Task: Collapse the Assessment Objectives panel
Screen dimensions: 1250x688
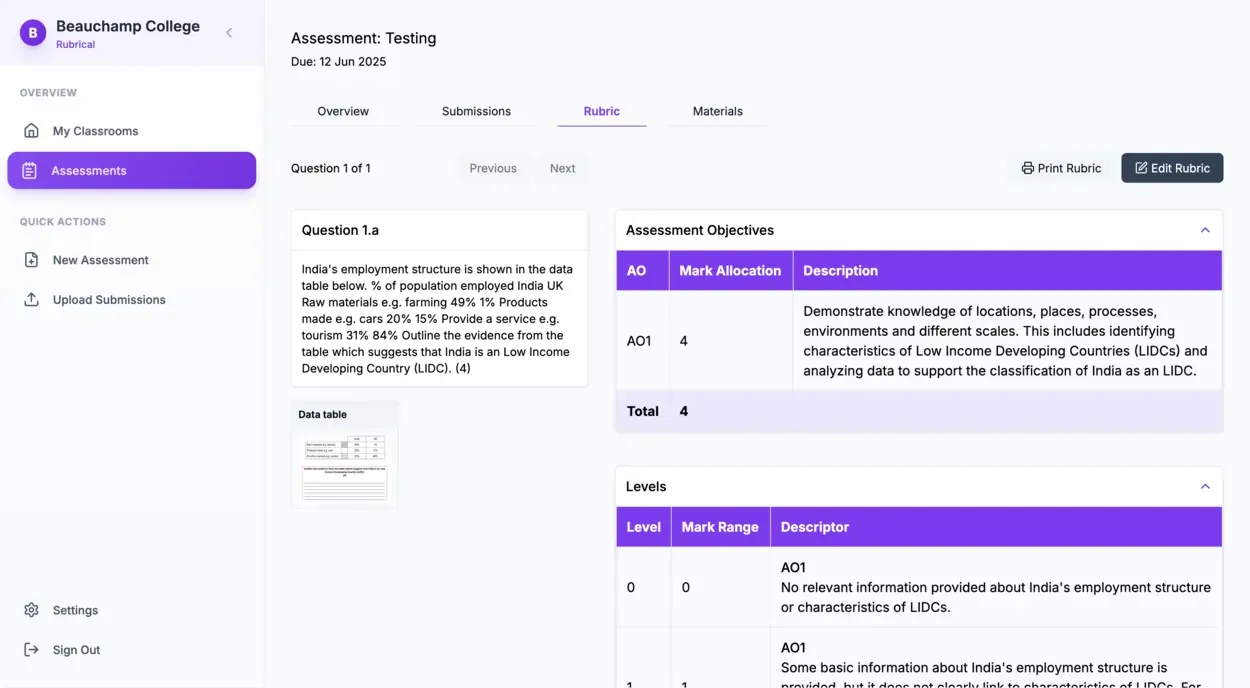Action: point(1205,229)
